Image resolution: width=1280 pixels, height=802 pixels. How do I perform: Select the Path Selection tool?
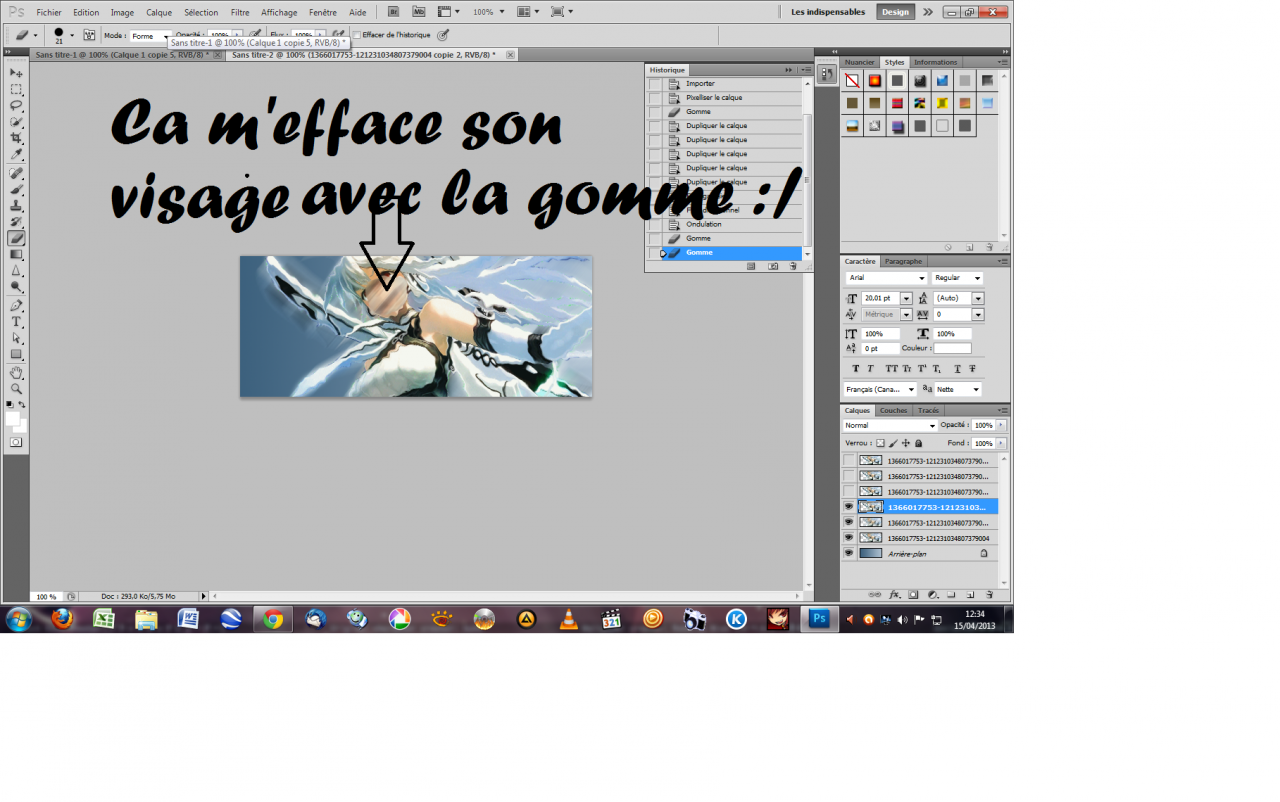pos(16,338)
